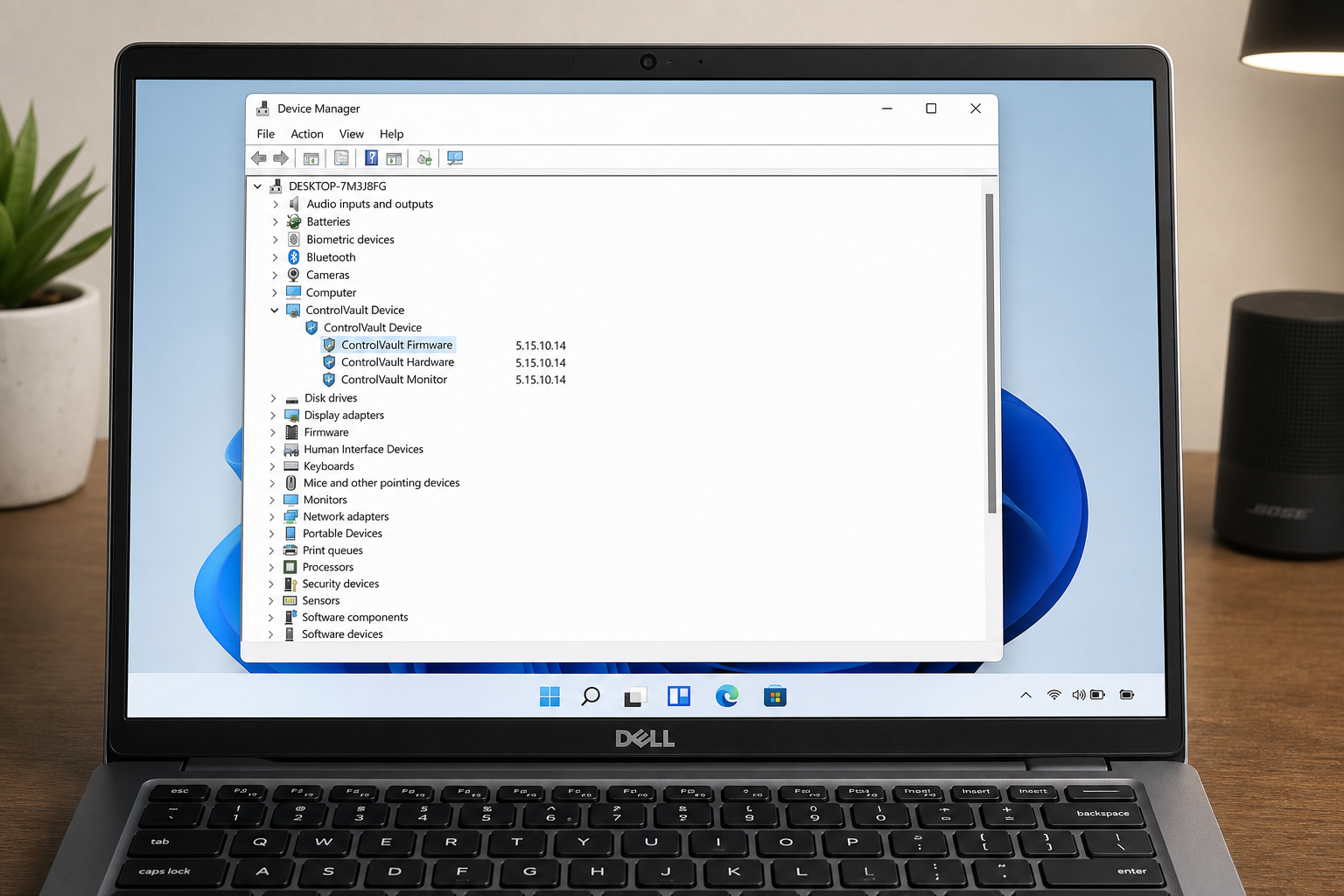Screen dimensions: 1344x896
Task: Select the Processors row
Action: (x=328, y=567)
